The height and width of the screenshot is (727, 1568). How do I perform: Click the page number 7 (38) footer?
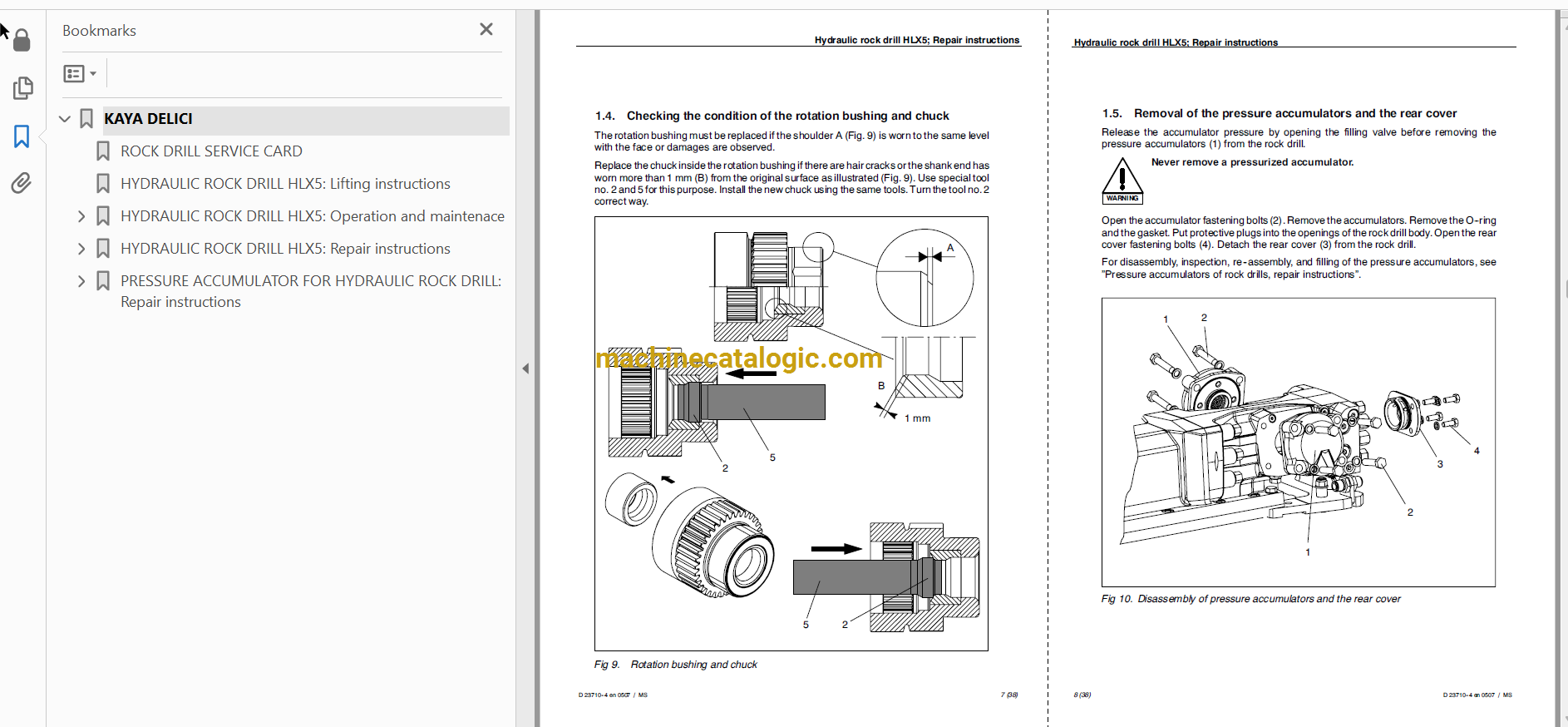coord(1009,695)
